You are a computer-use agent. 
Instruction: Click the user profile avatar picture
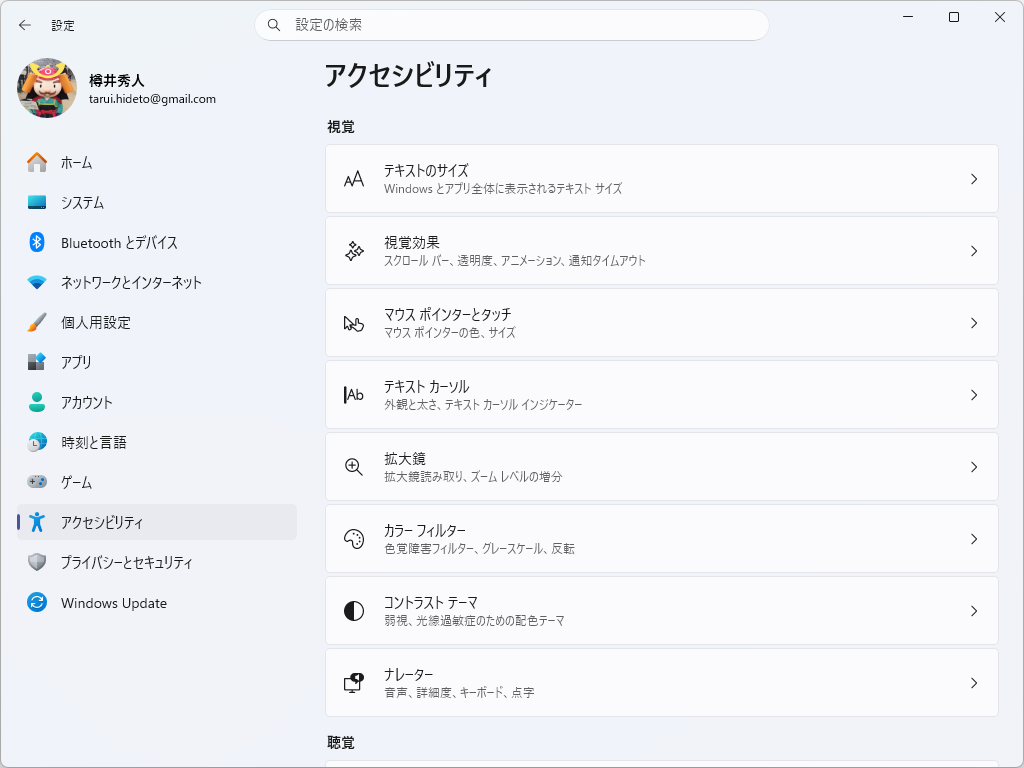(x=47, y=88)
